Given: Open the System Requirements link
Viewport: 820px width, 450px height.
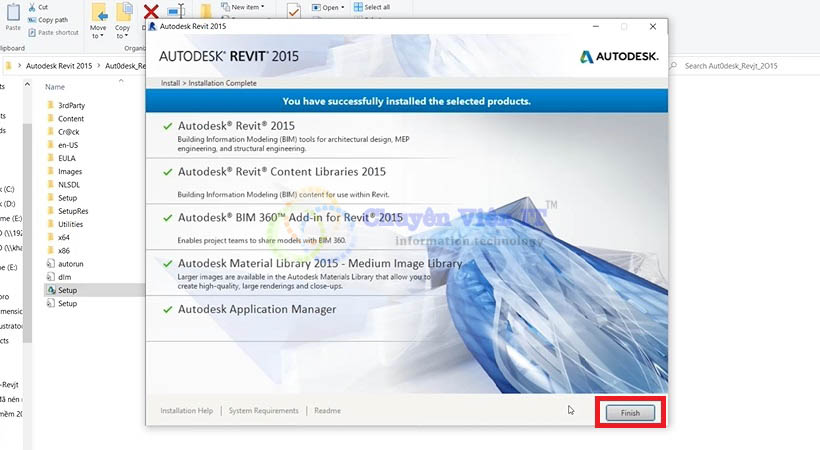Looking at the screenshot, I should pos(264,411).
